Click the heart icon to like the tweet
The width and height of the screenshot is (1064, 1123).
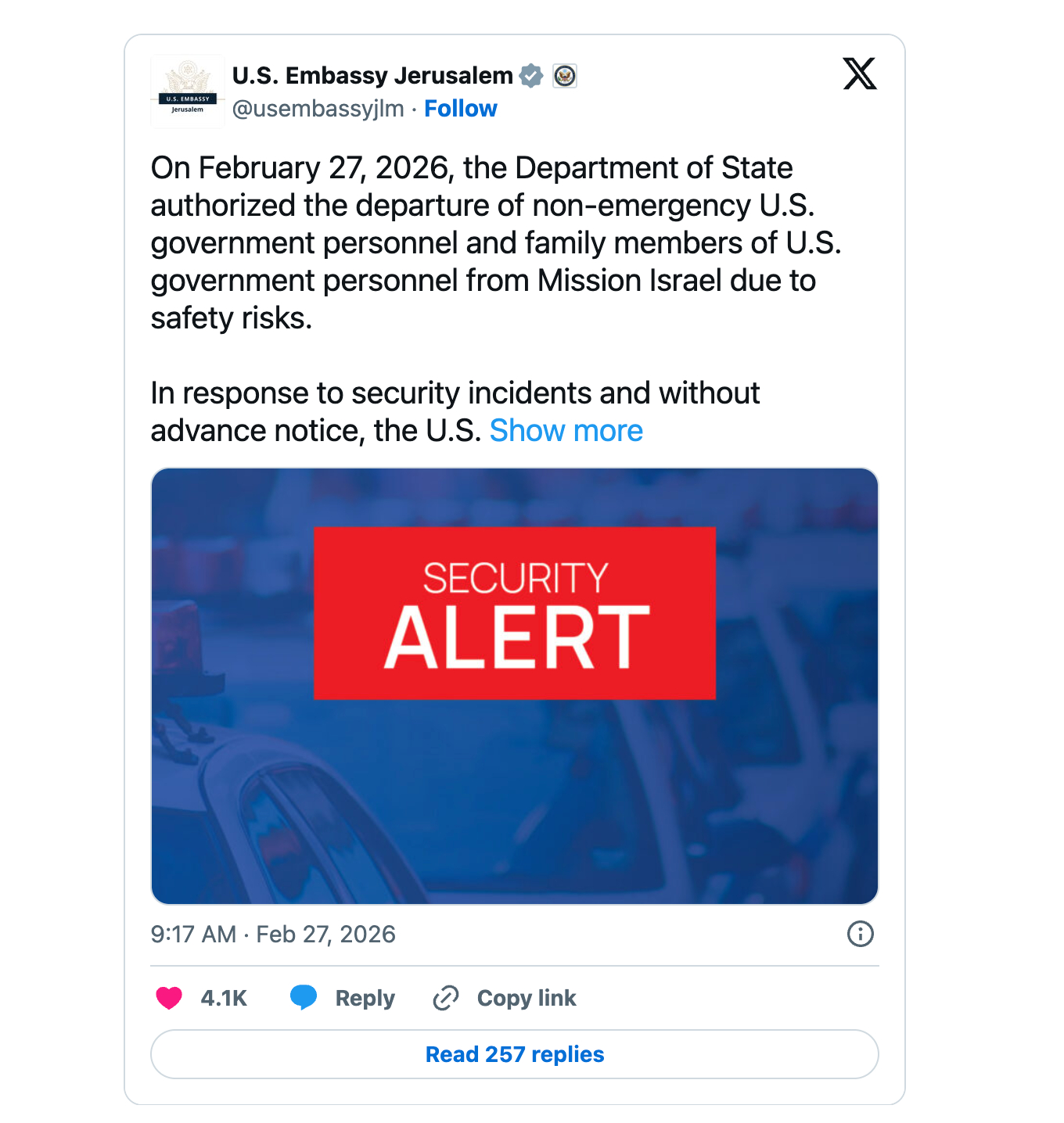[x=169, y=998]
